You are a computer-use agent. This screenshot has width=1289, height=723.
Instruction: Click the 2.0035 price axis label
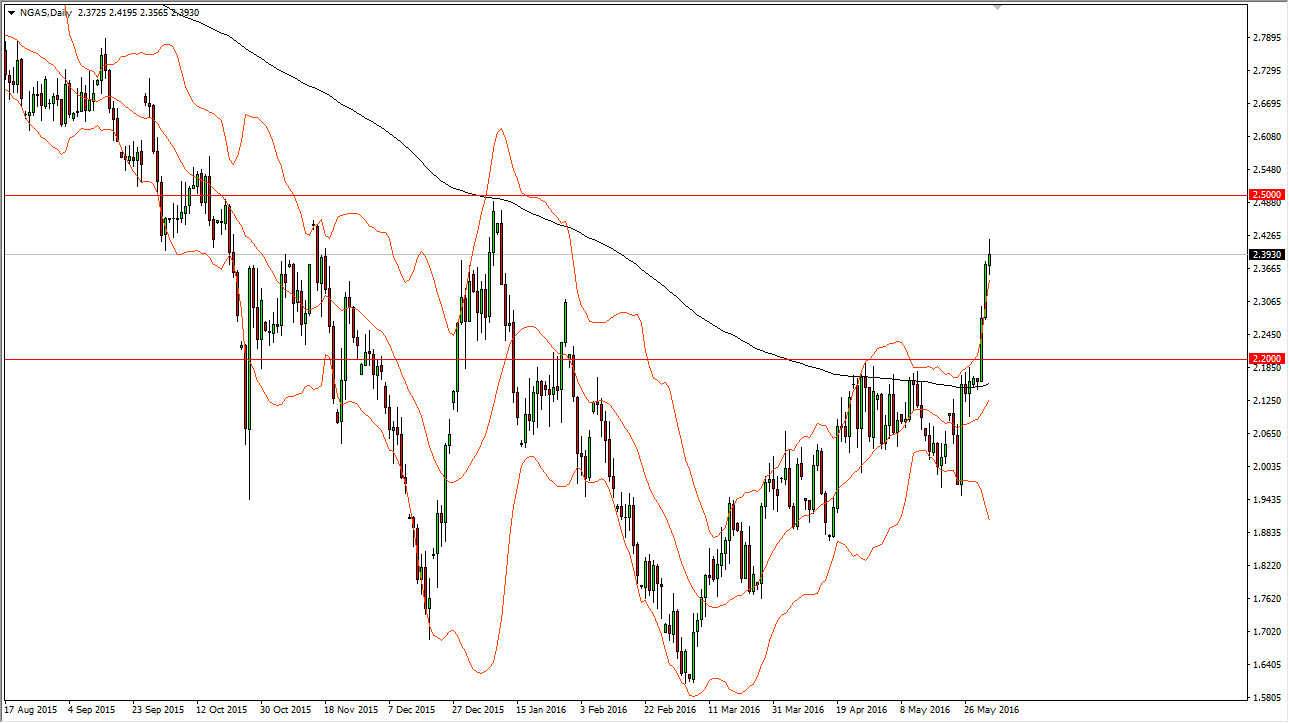pyautogui.click(x=1266, y=467)
